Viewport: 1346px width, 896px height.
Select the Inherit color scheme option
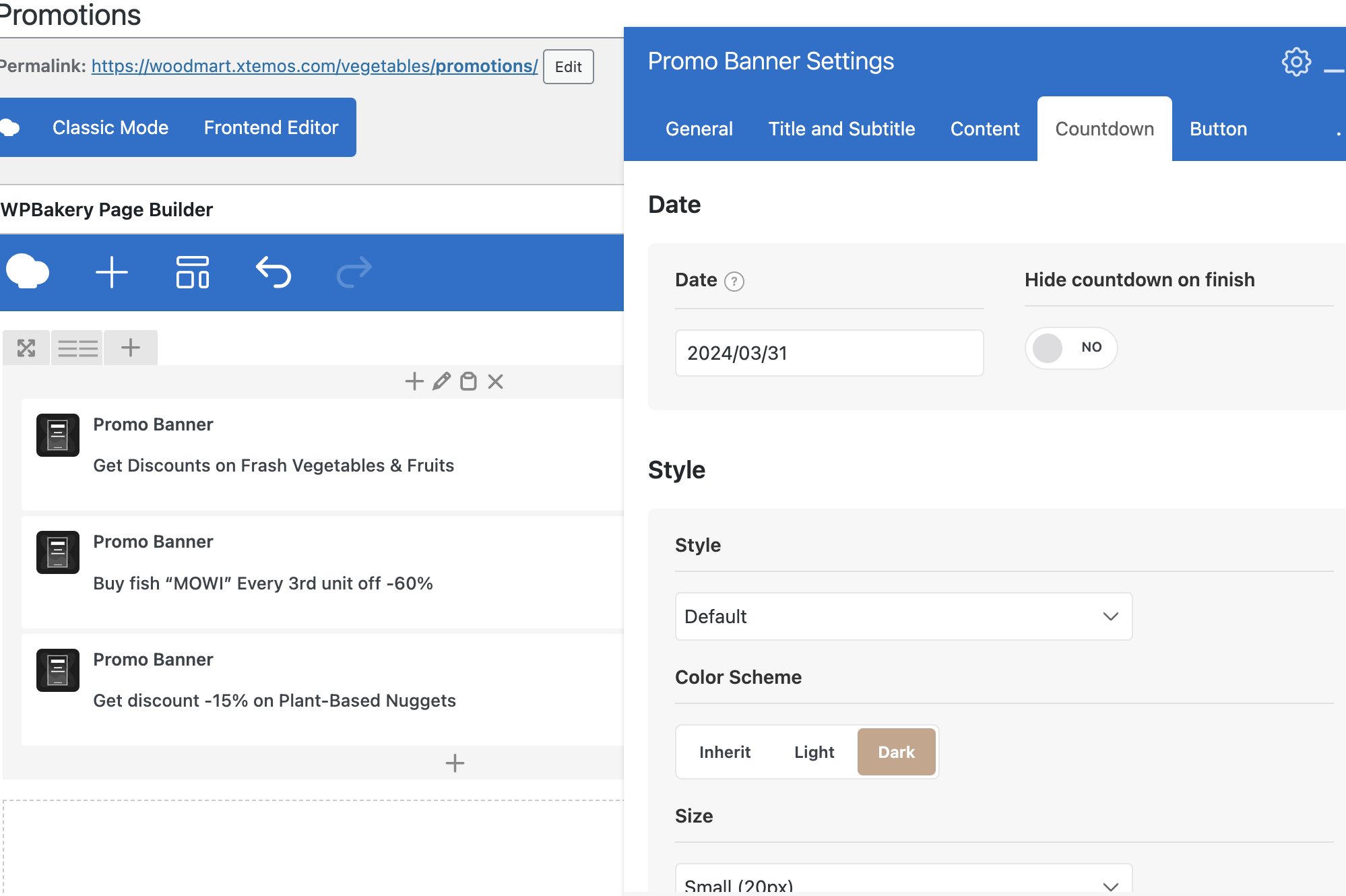click(725, 752)
